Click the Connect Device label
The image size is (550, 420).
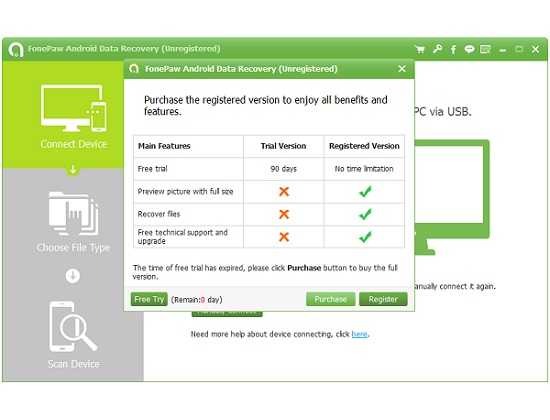coord(73,144)
